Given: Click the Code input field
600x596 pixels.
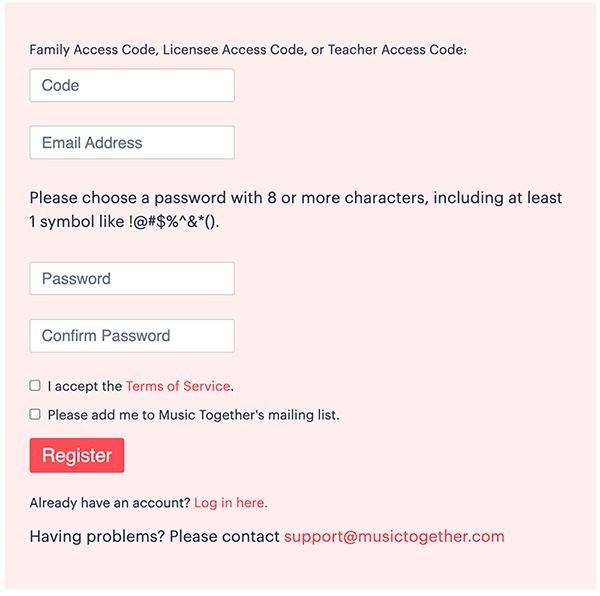Looking at the screenshot, I should [132, 86].
